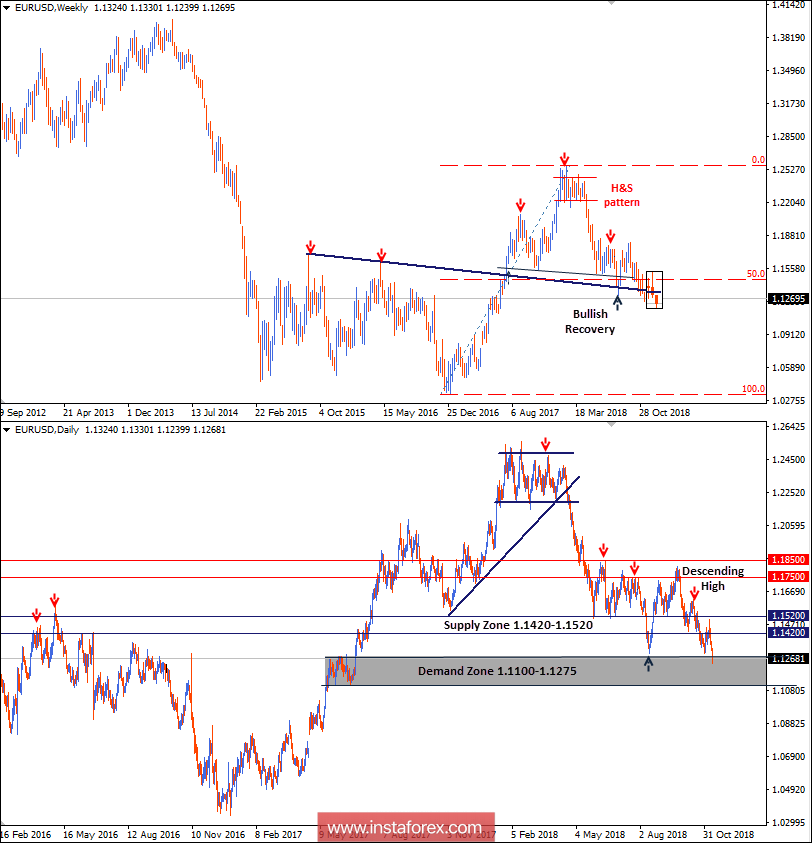Click the 1.38190 value on weekly price scale

pos(789,38)
